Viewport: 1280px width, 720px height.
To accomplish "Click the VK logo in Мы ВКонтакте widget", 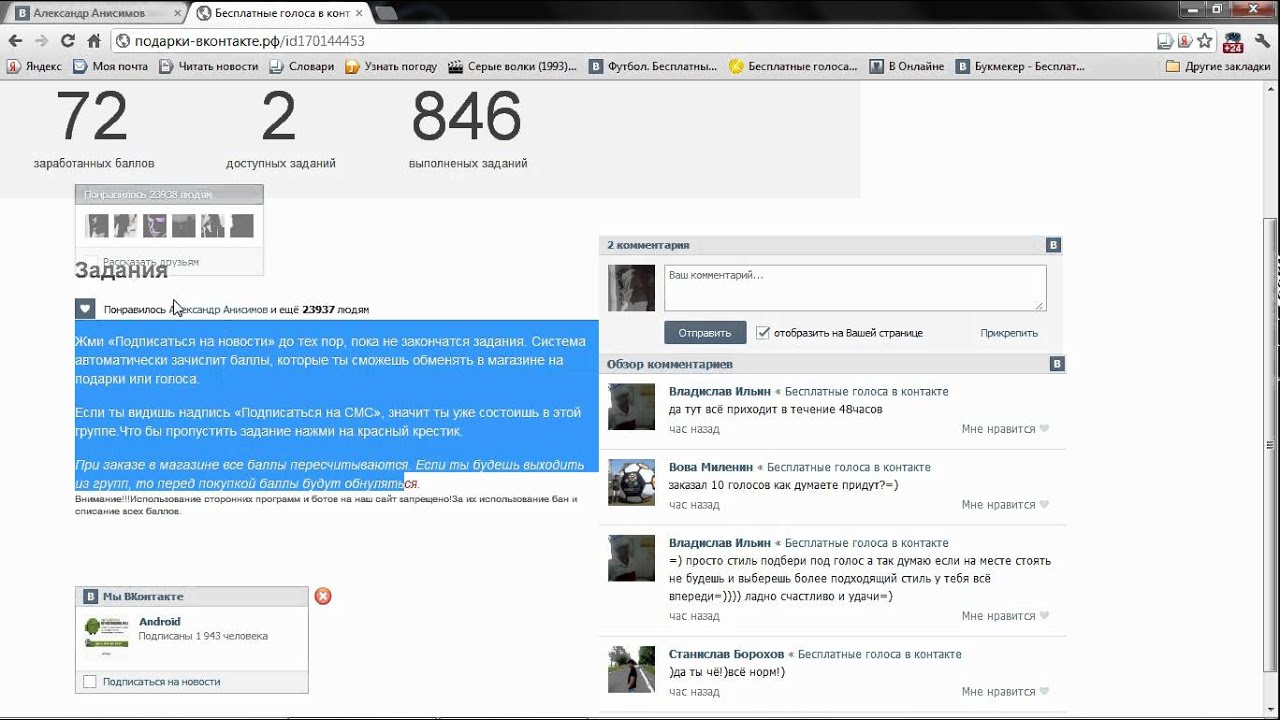I will [91, 596].
